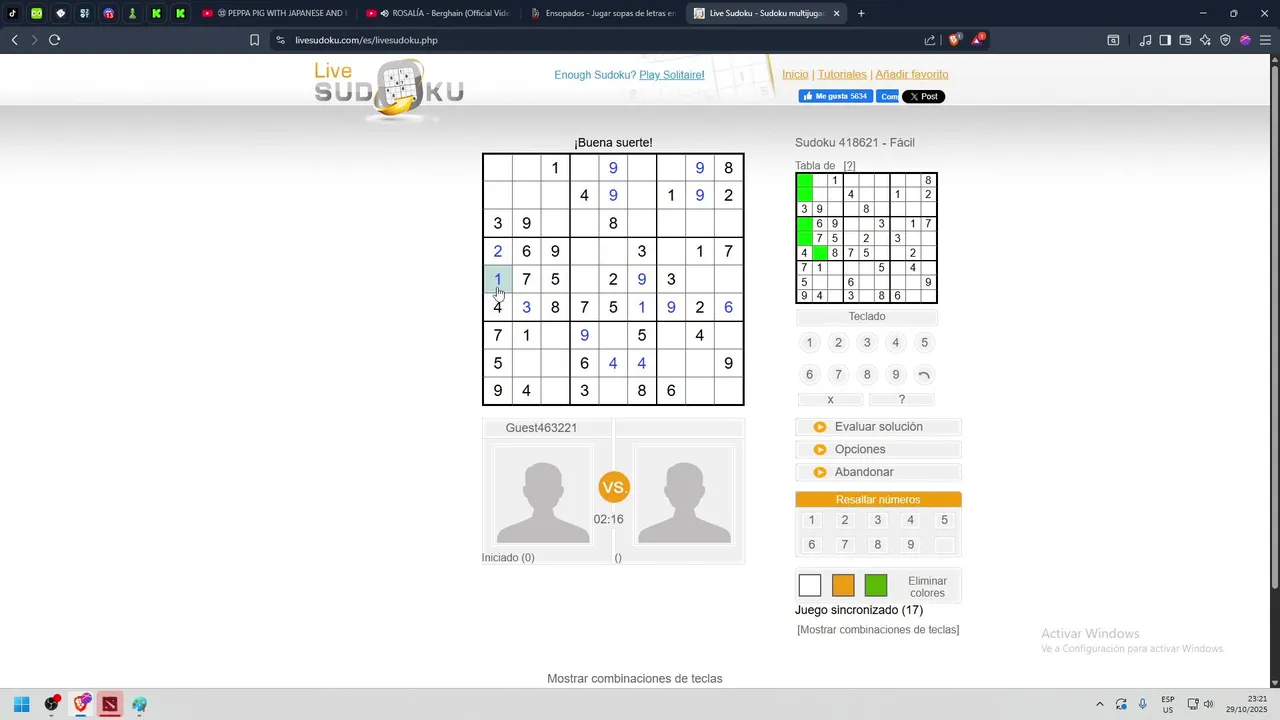Image resolution: width=1280 pixels, height=720 pixels.
Task: Switch to Ensopados sopas de letras tab
Action: [603, 13]
